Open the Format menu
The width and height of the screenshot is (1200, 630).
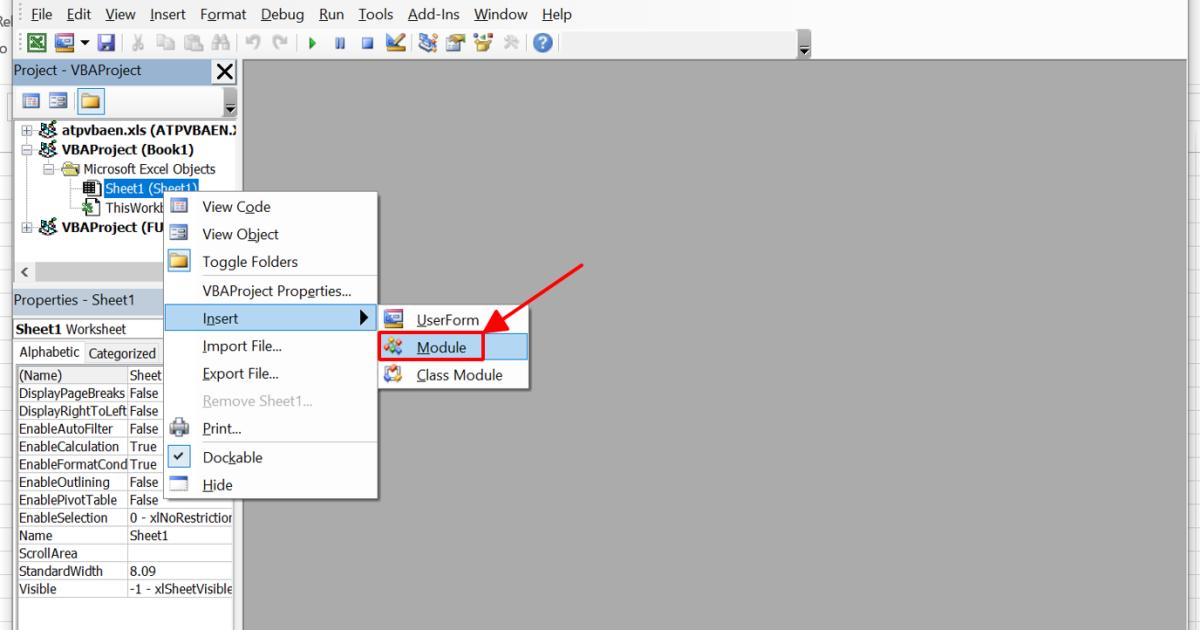tap(223, 14)
